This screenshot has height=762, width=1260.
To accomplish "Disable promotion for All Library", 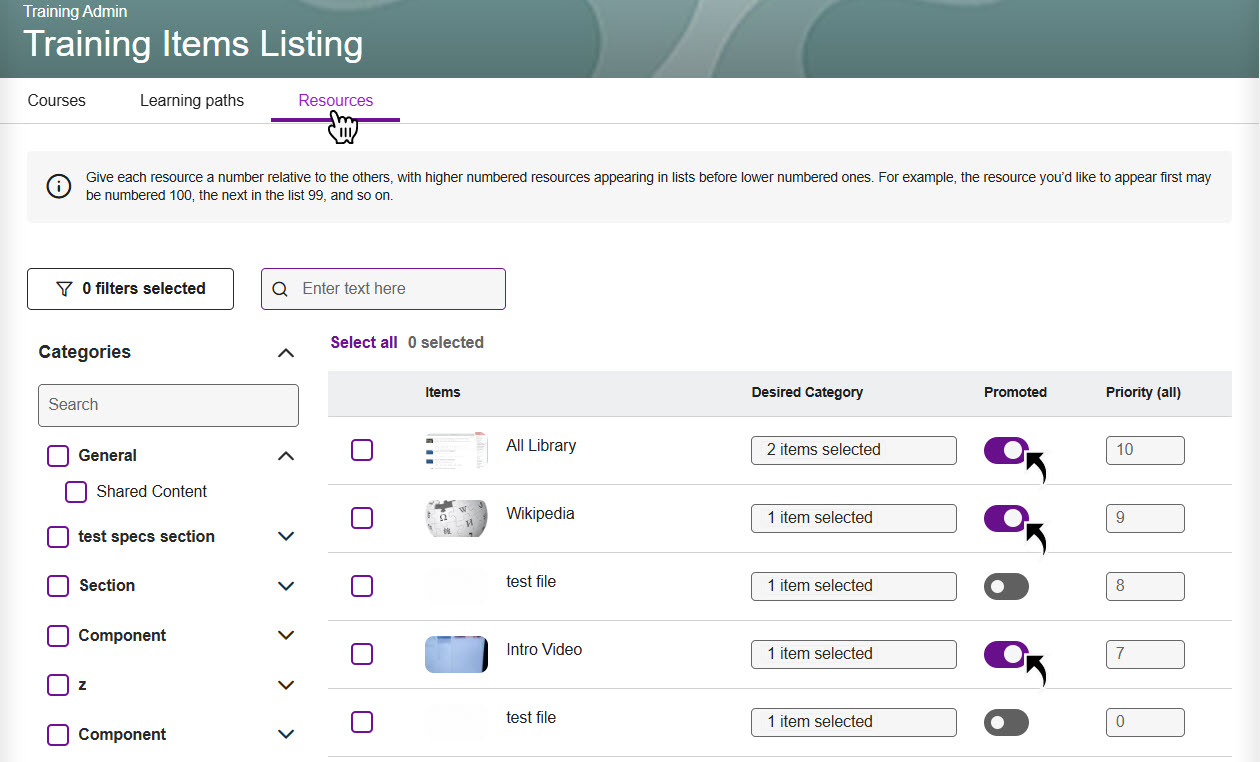I will click(x=1006, y=450).
